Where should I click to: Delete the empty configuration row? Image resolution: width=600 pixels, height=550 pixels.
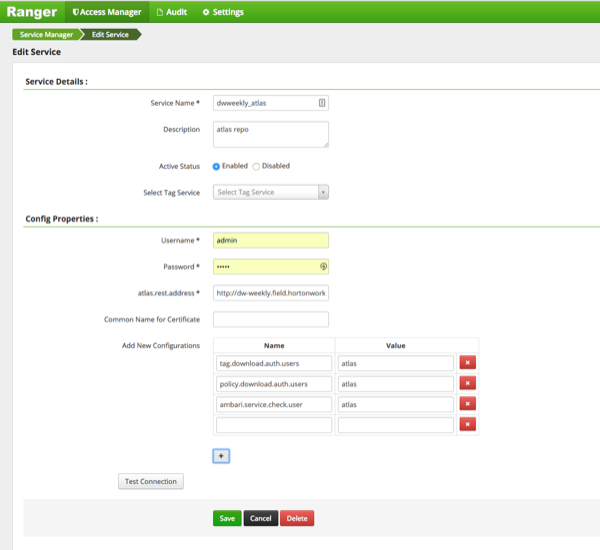point(467,425)
